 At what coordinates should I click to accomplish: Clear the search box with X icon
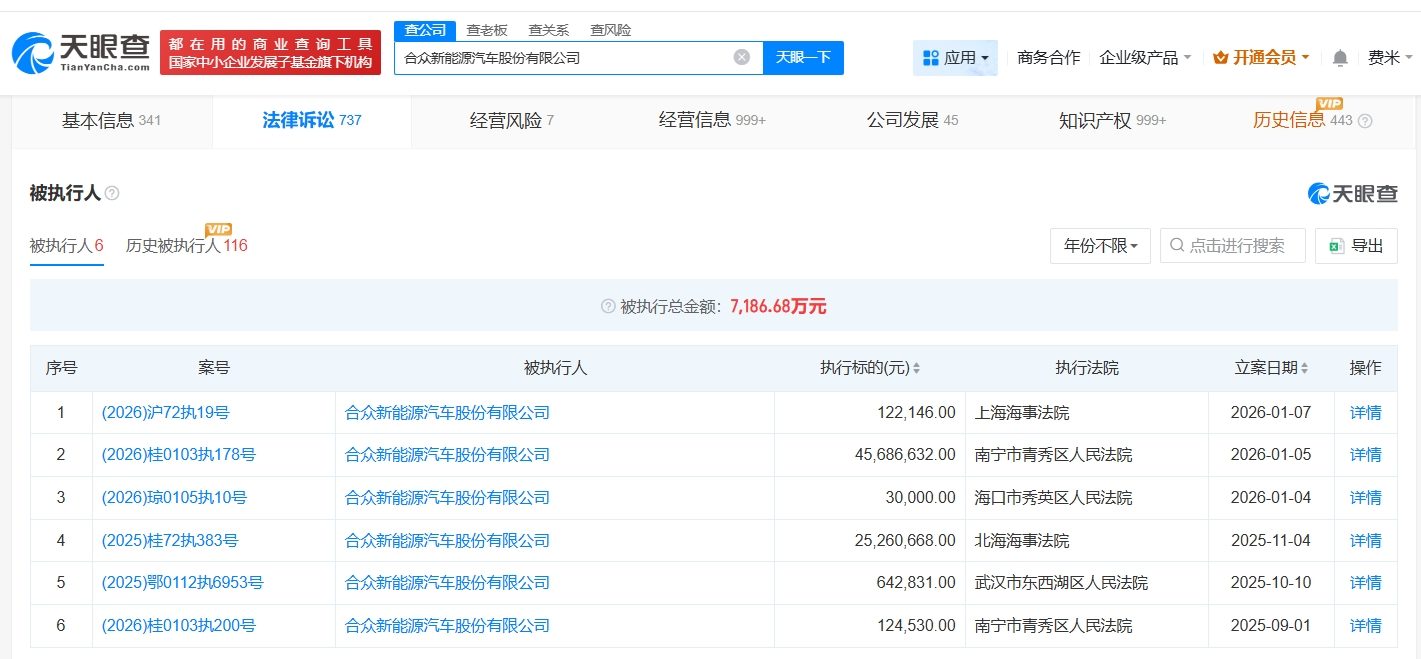(x=741, y=57)
